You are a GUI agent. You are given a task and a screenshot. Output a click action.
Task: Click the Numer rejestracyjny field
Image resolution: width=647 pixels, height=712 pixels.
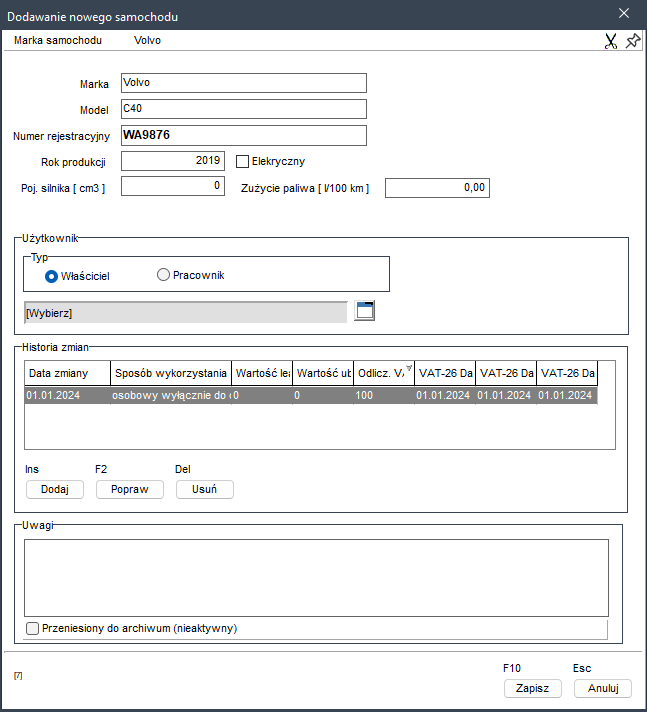click(244, 135)
